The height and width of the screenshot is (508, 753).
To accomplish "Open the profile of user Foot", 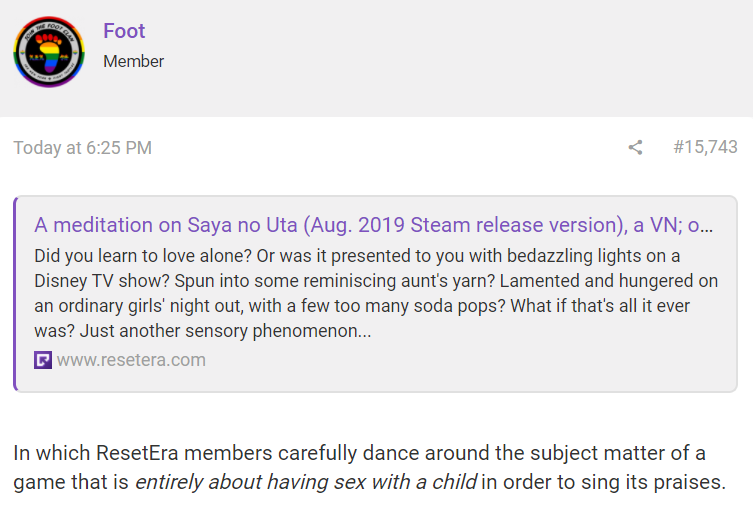I will tap(124, 31).
